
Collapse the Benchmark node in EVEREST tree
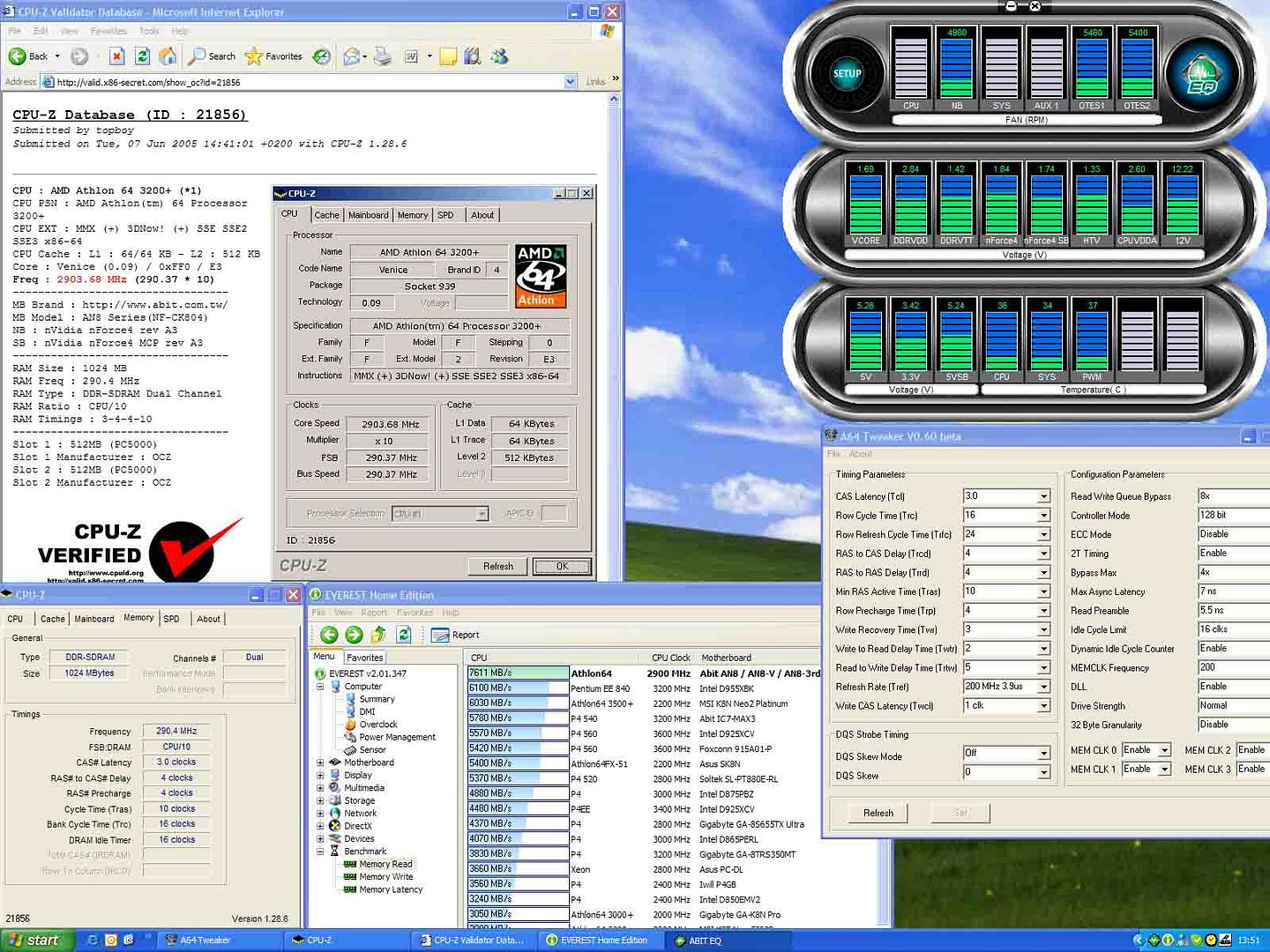(x=320, y=852)
